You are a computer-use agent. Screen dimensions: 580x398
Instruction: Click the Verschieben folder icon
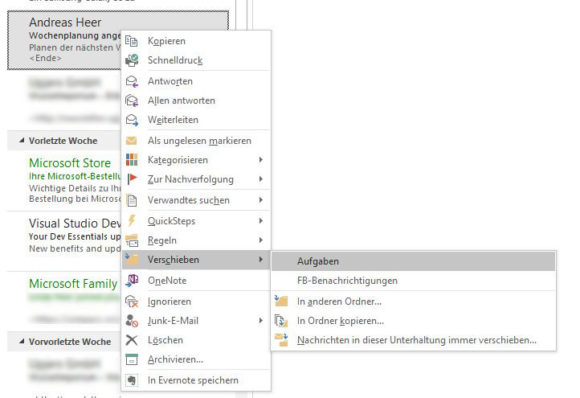(132, 259)
